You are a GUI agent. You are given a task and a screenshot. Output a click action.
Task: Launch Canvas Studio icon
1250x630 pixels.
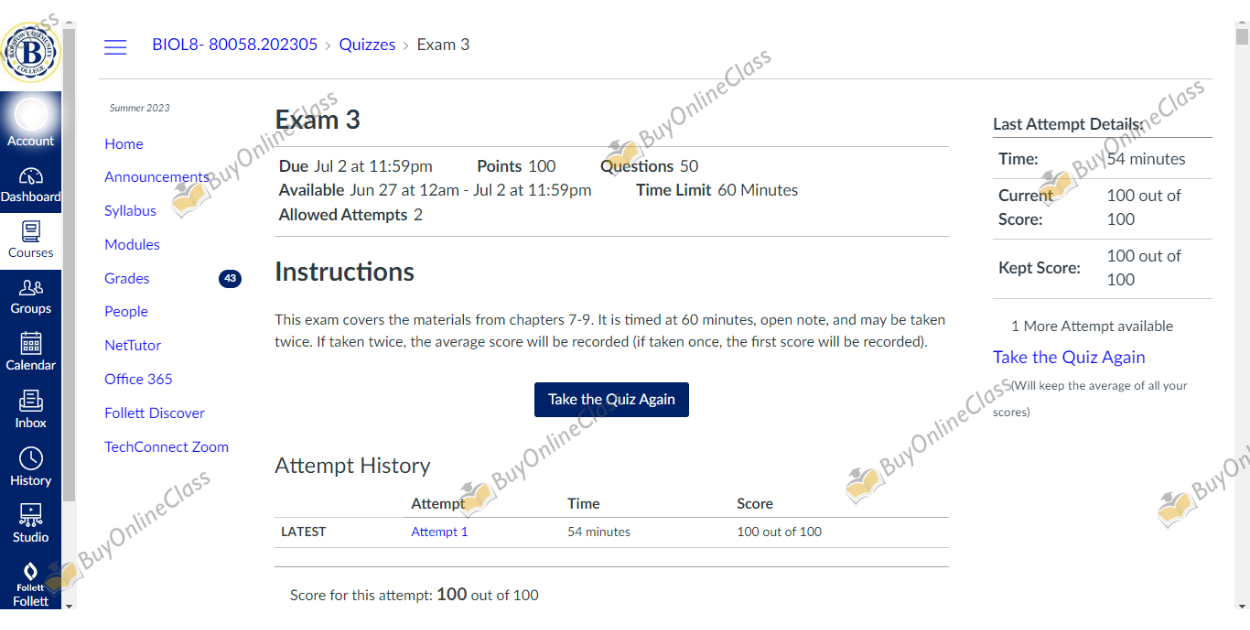click(x=30, y=518)
